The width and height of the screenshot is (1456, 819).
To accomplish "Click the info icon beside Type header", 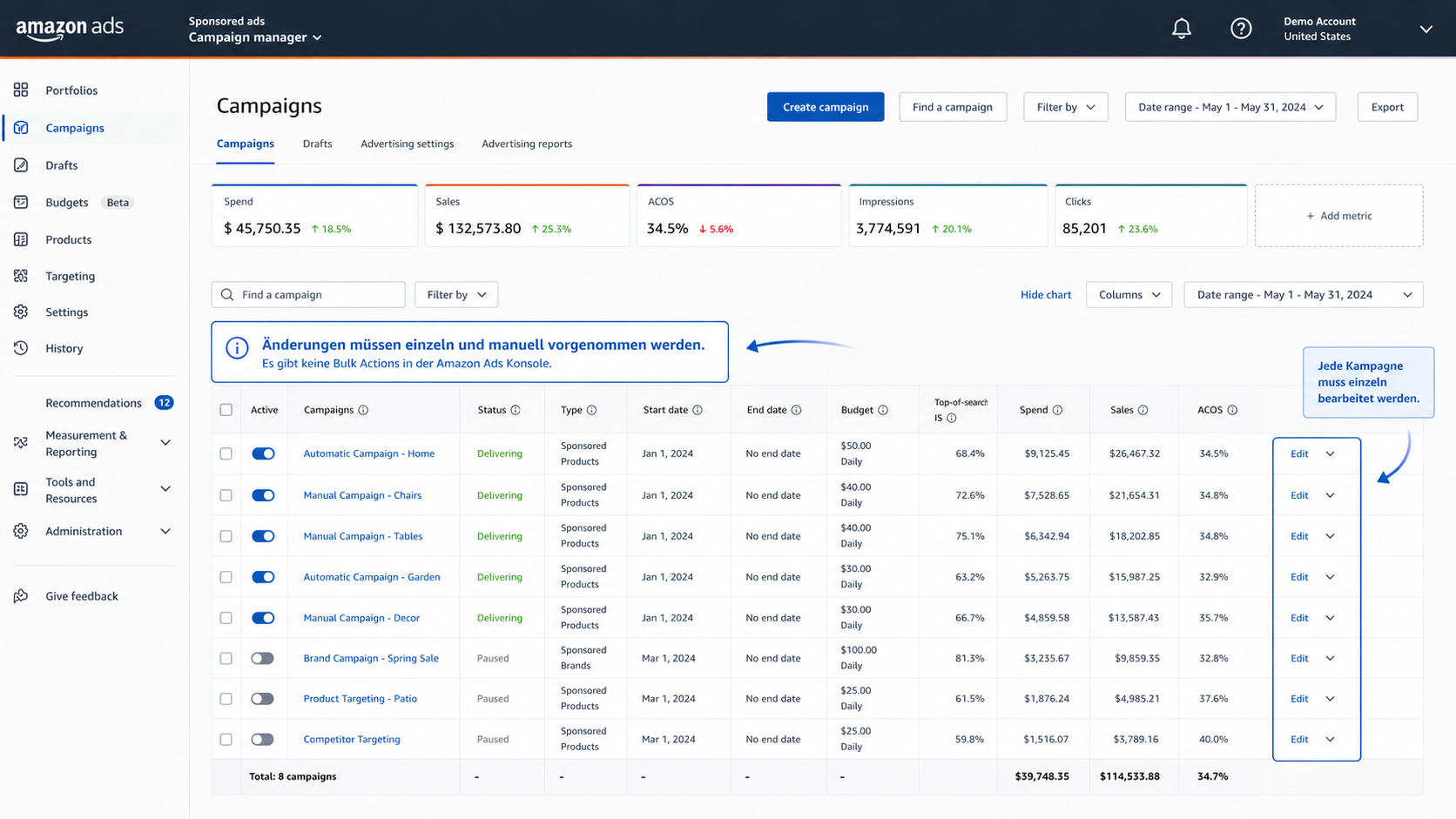I will tap(591, 410).
